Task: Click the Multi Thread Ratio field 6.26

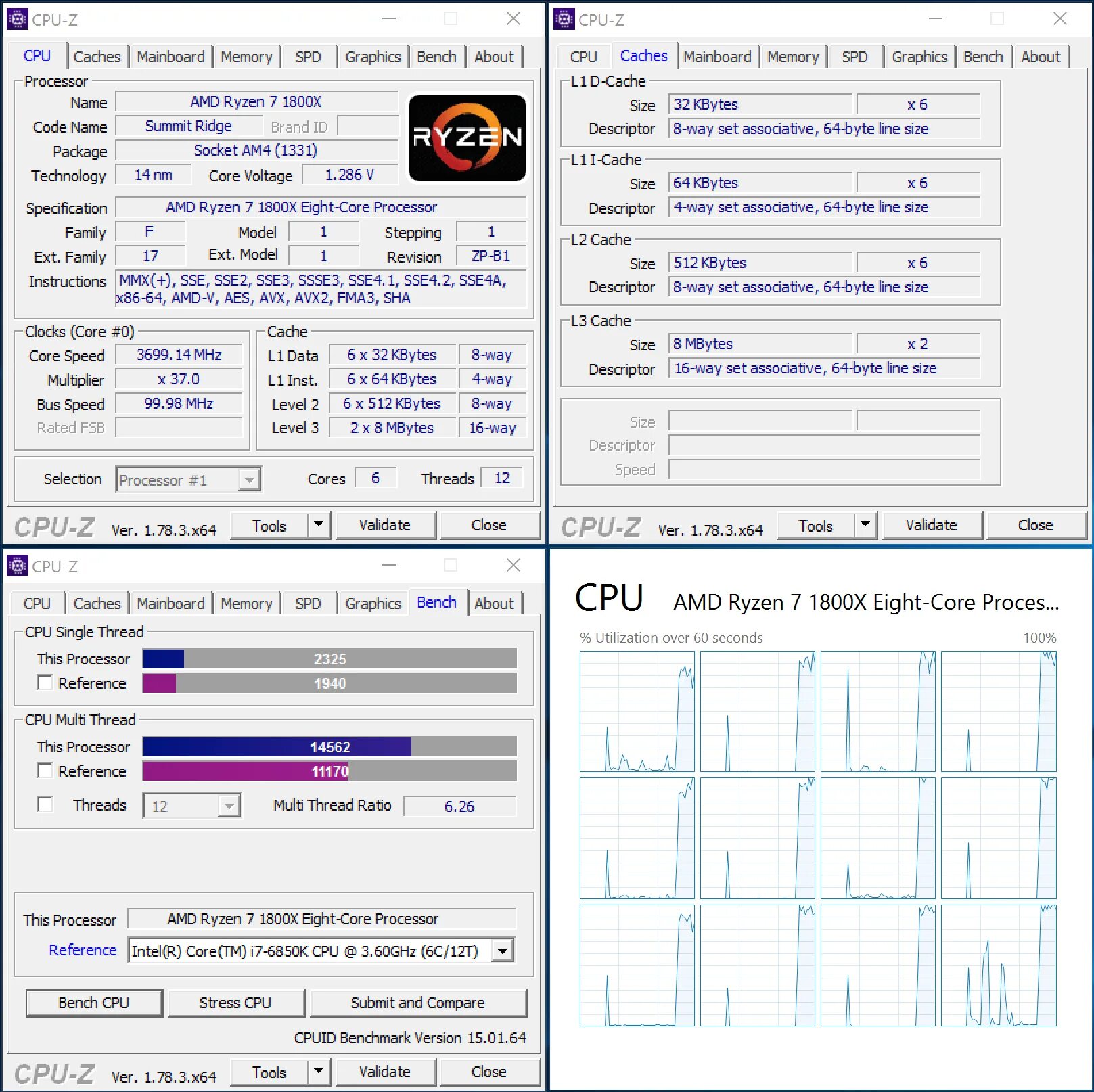Action: 459,806
